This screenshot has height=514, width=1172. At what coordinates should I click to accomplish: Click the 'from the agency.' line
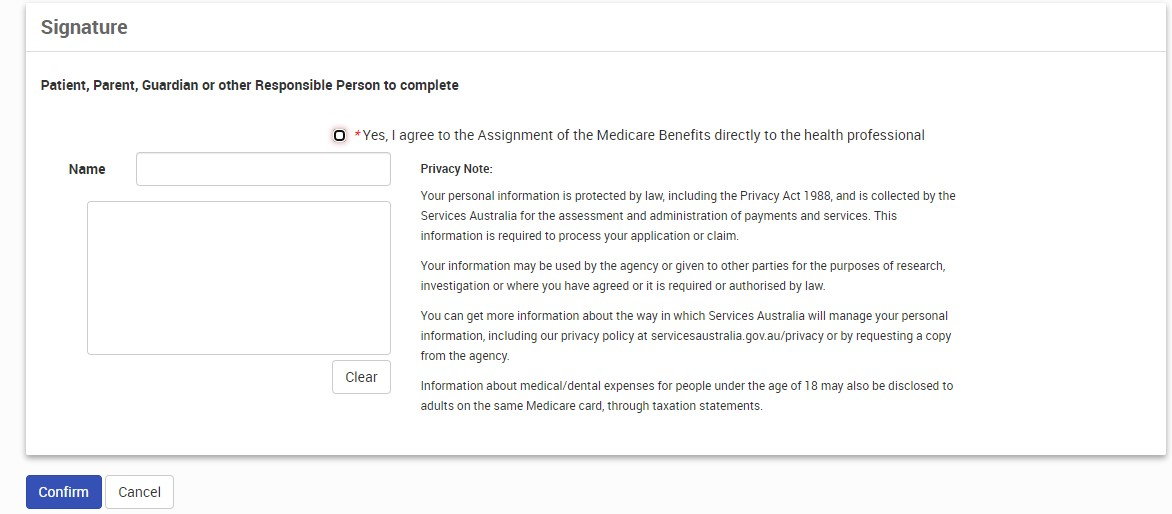[465, 356]
